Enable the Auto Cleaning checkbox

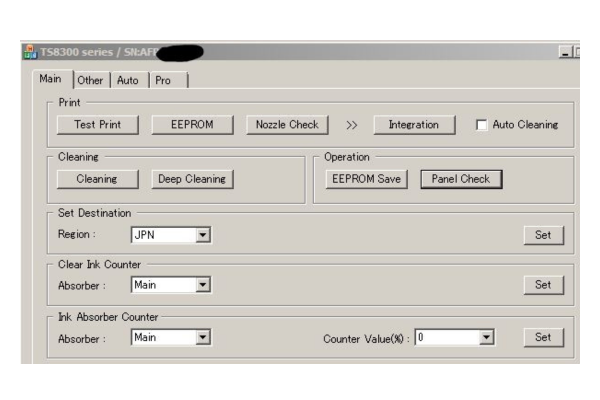coord(481,125)
